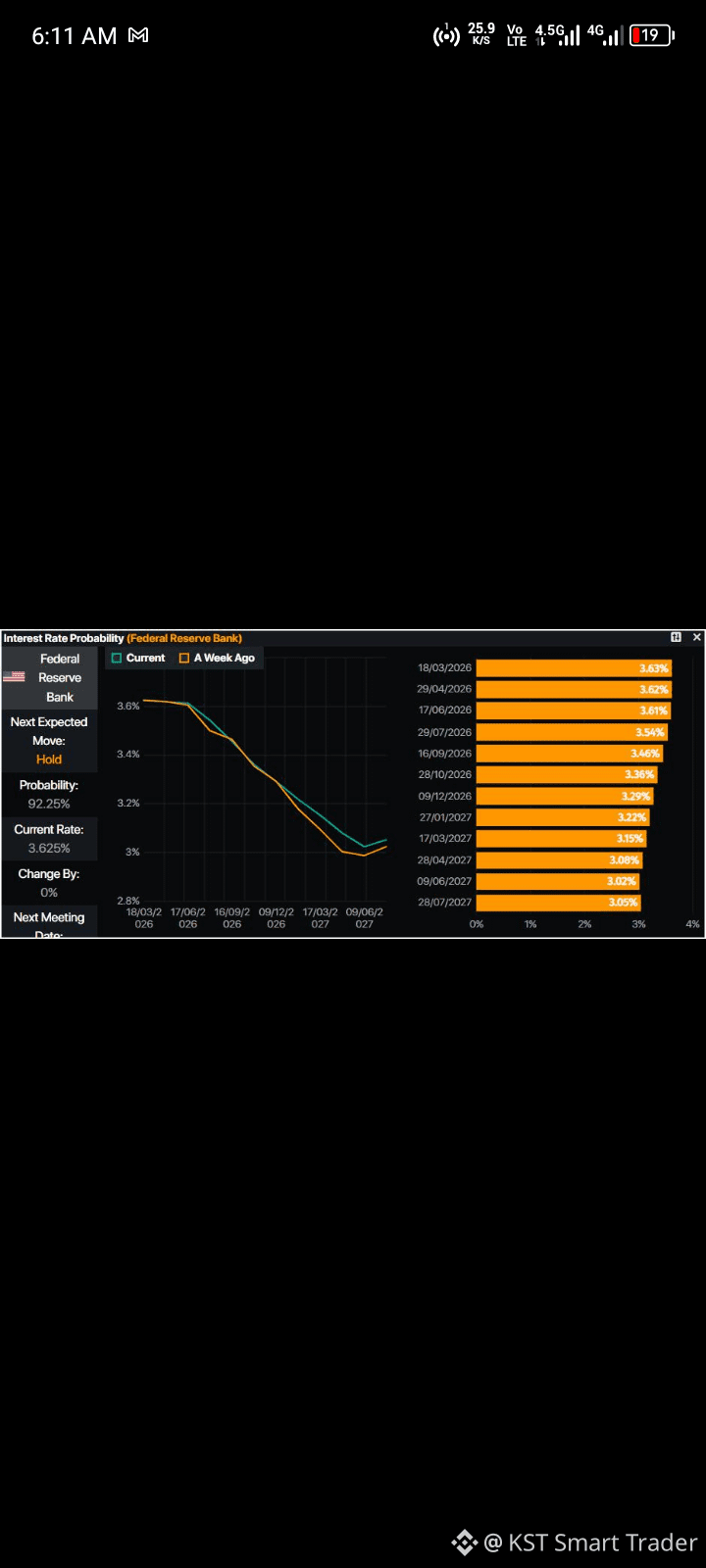This screenshot has width=706, height=1568.
Task: Click the orange (Federal Reserve Bank) title text
Action: pos(184,638)
